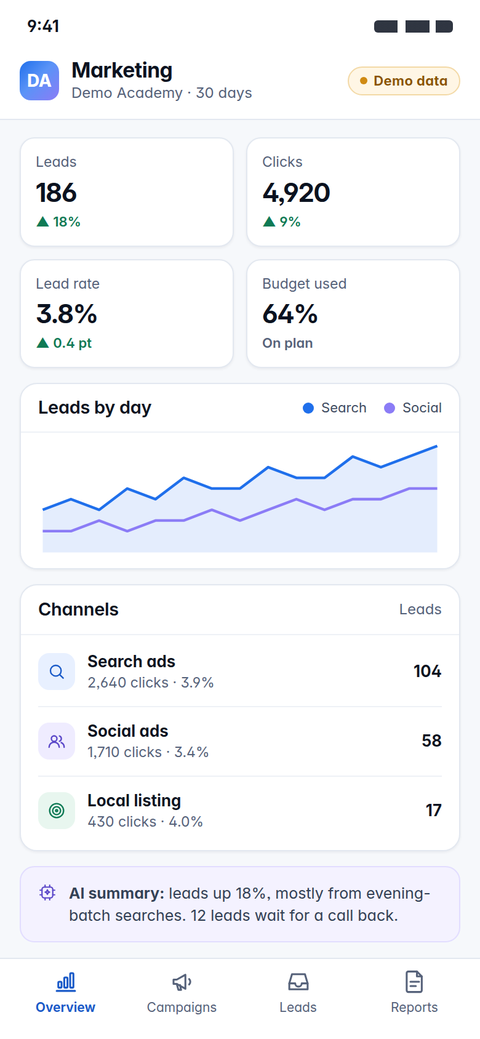Click the green up arrow beside 0.4 pt
This screenshot has height=1039, width=480.
coord(43,343)
